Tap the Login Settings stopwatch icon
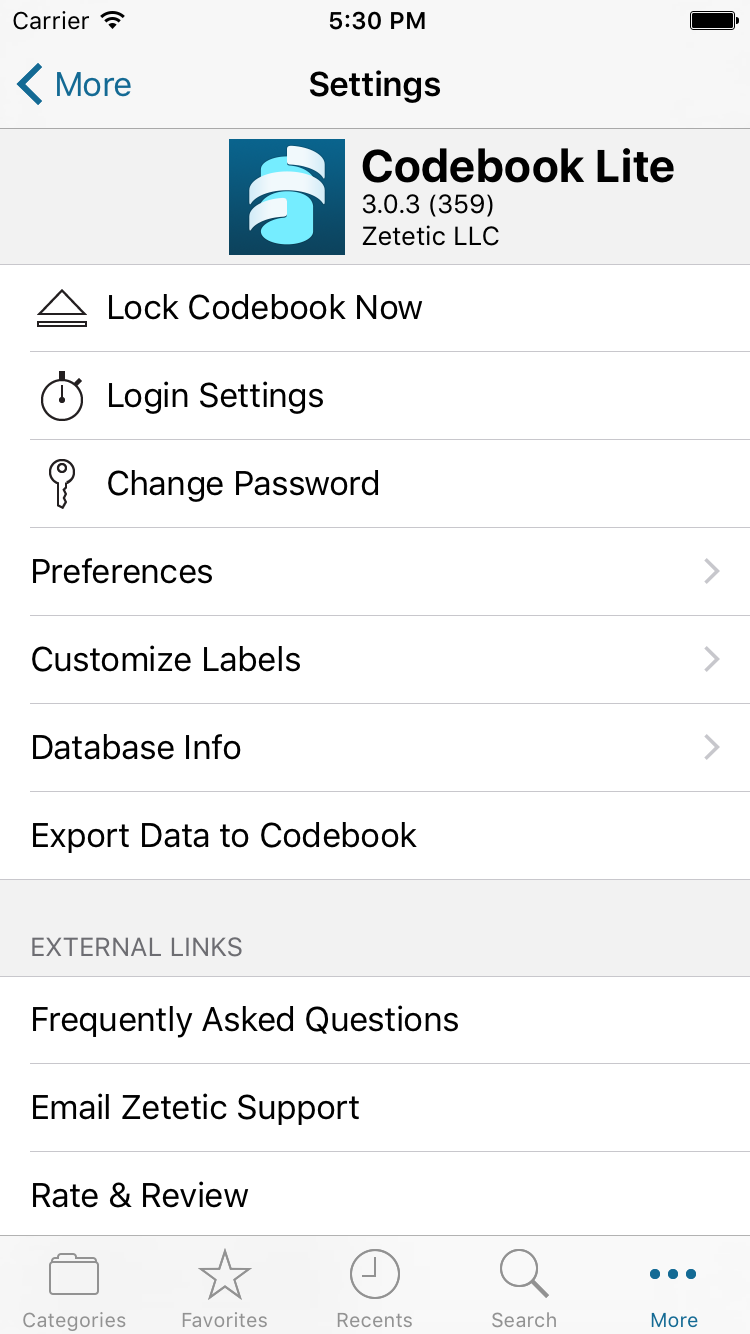This screenshot has width=750, height=1334. coord(62,396)
